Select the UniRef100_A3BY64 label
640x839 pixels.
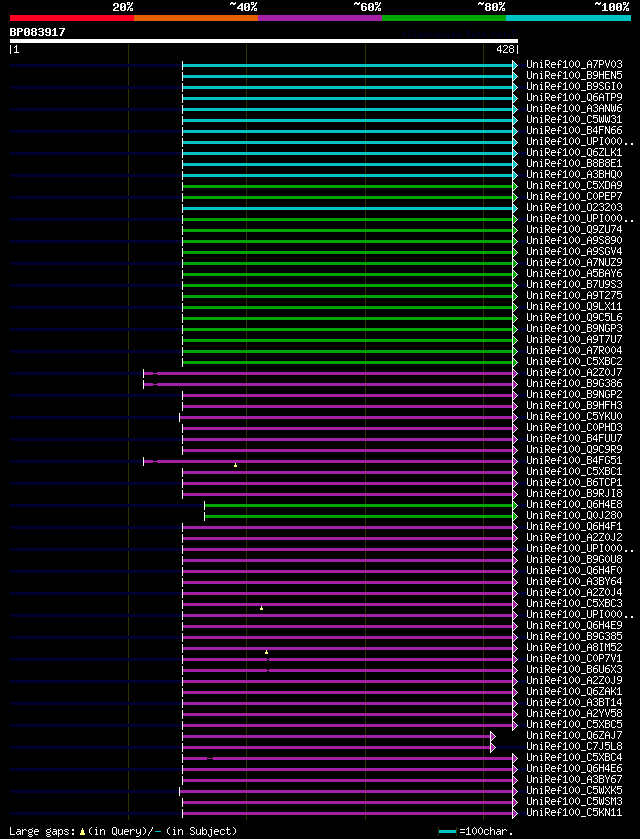click(x=574, y=582)
